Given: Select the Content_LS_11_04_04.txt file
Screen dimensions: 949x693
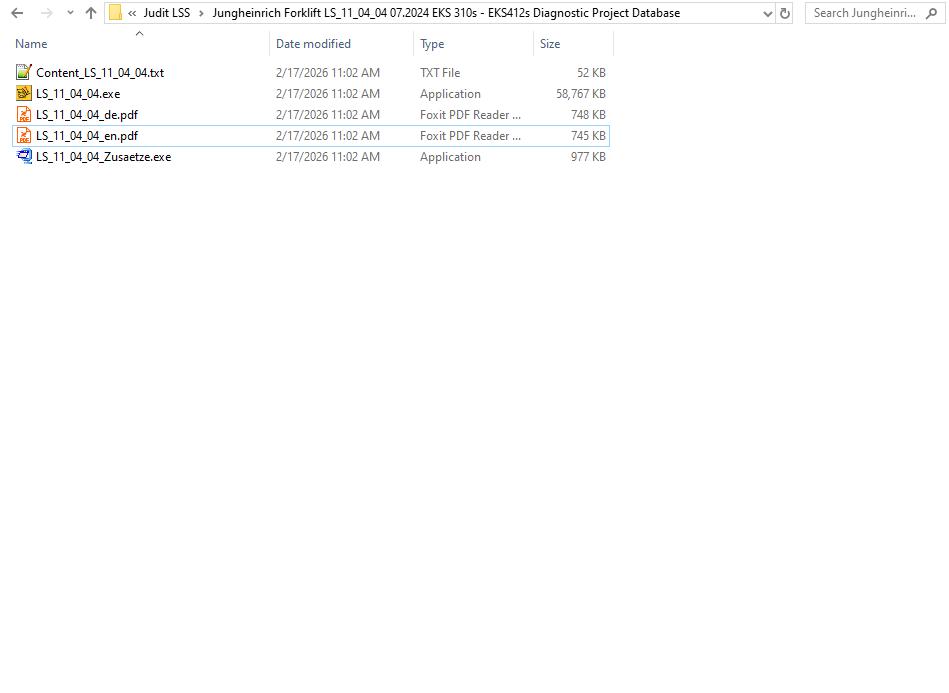Looking at the screenshot, I should (x=100, y=72).
